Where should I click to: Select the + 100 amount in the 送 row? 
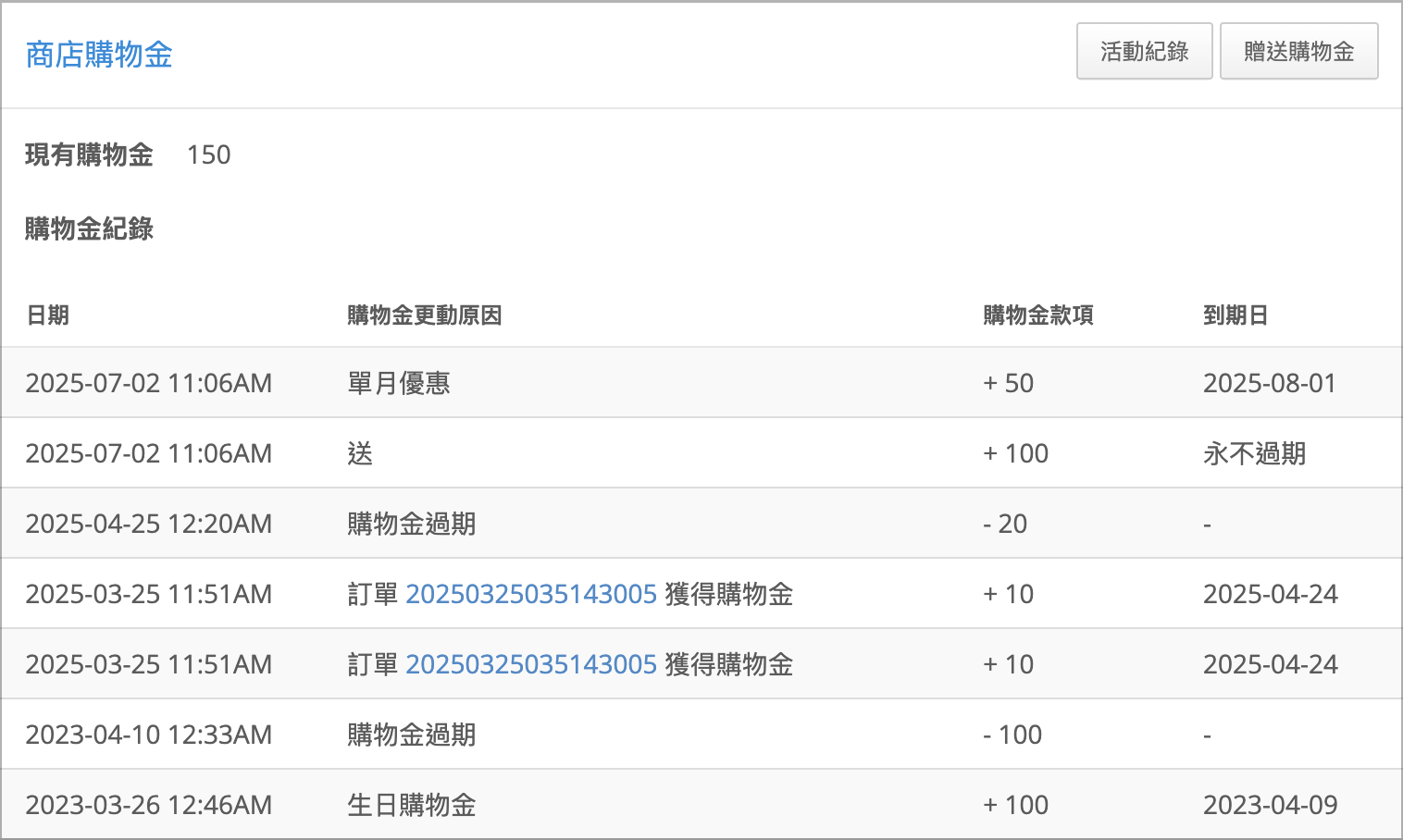tap(1015, 453)
